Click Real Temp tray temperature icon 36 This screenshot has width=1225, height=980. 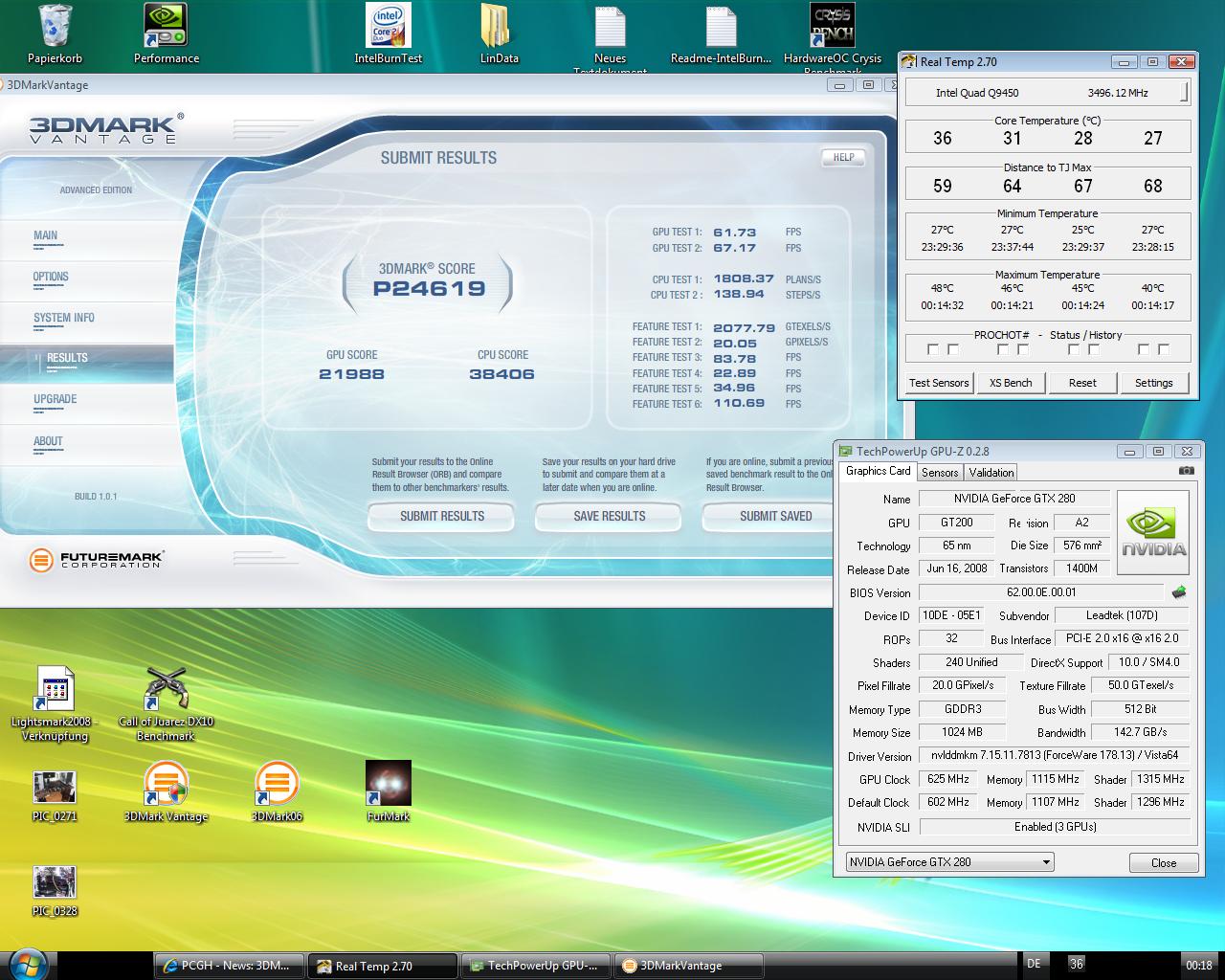(1077, 964)
